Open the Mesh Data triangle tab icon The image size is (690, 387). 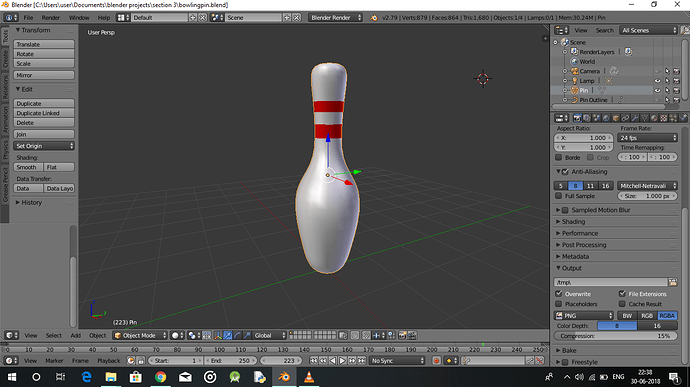click(x=645, y=118)
